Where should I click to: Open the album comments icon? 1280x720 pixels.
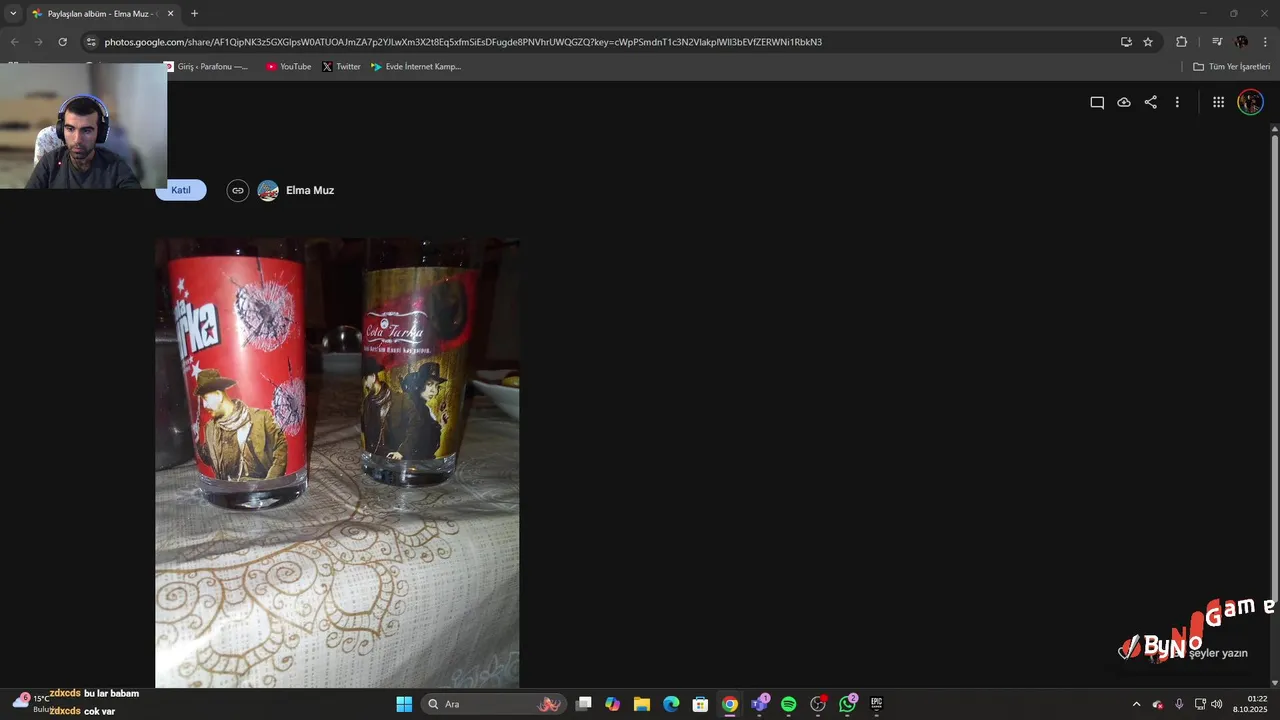pyautogui.click(x=1097, y=102)
